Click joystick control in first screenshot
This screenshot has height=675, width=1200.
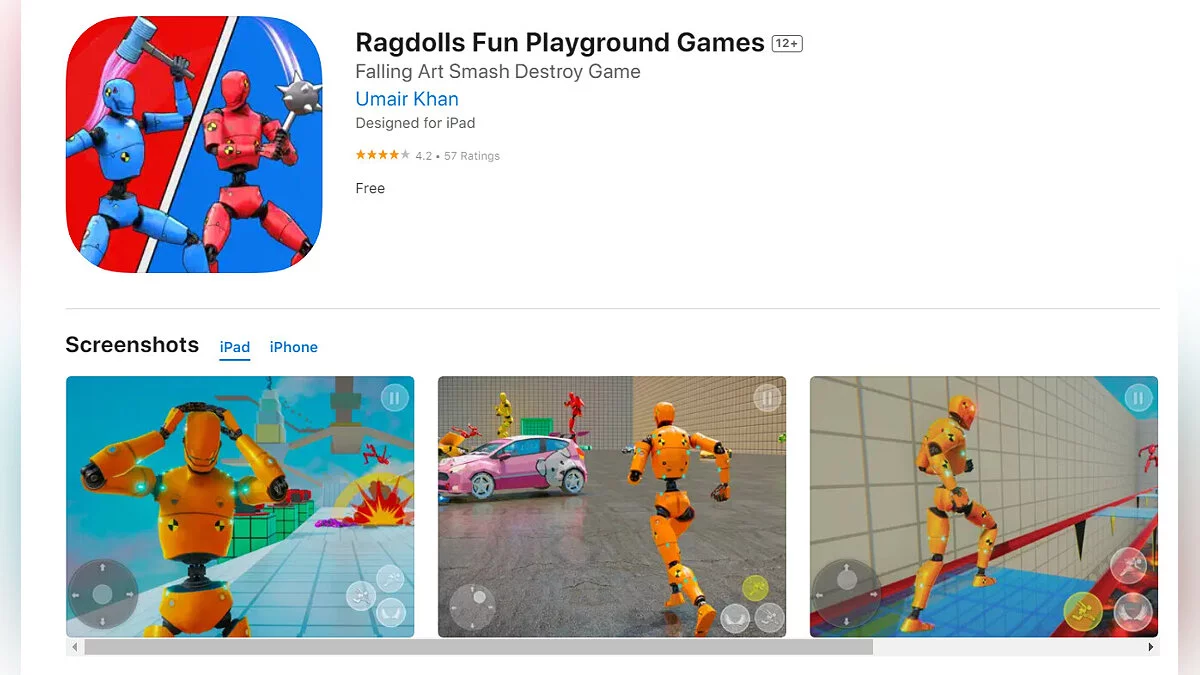(102, 594)
